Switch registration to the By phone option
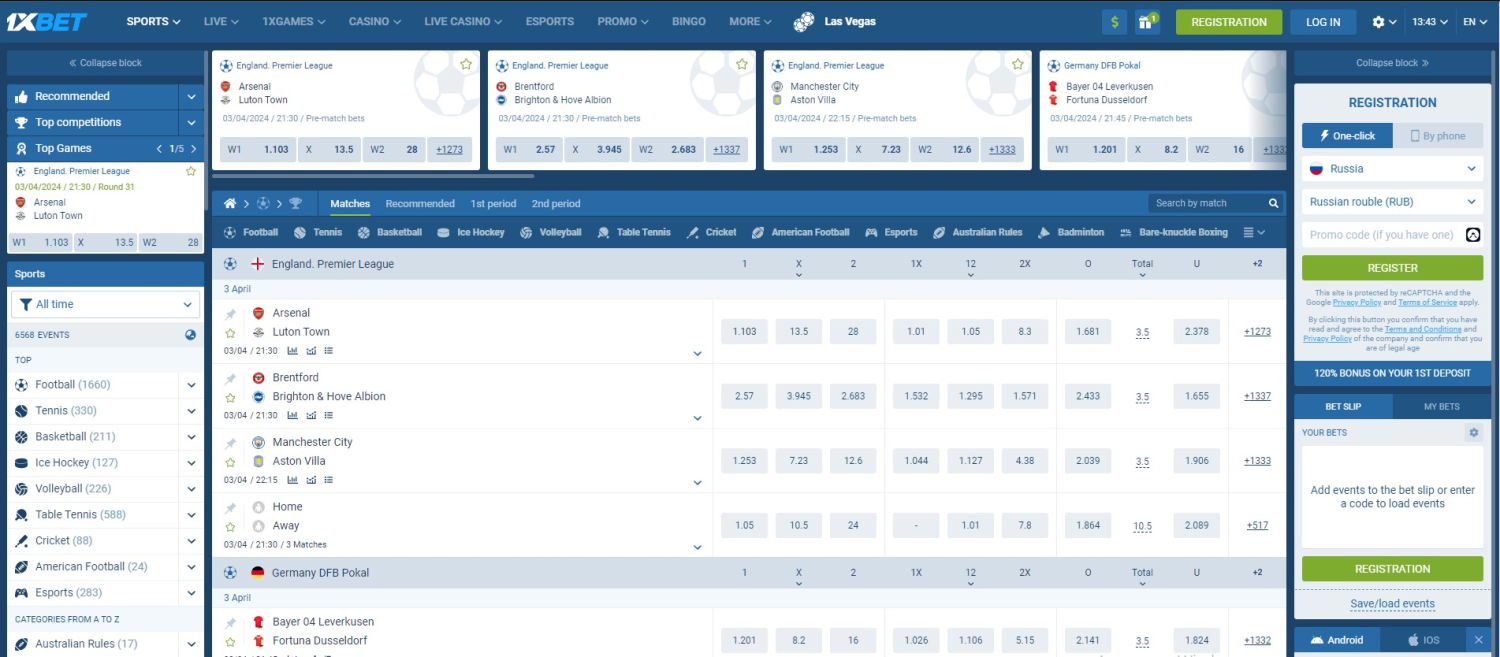Image resolution: width=1500 pixels, height=657 pixels. point(1438,136)
